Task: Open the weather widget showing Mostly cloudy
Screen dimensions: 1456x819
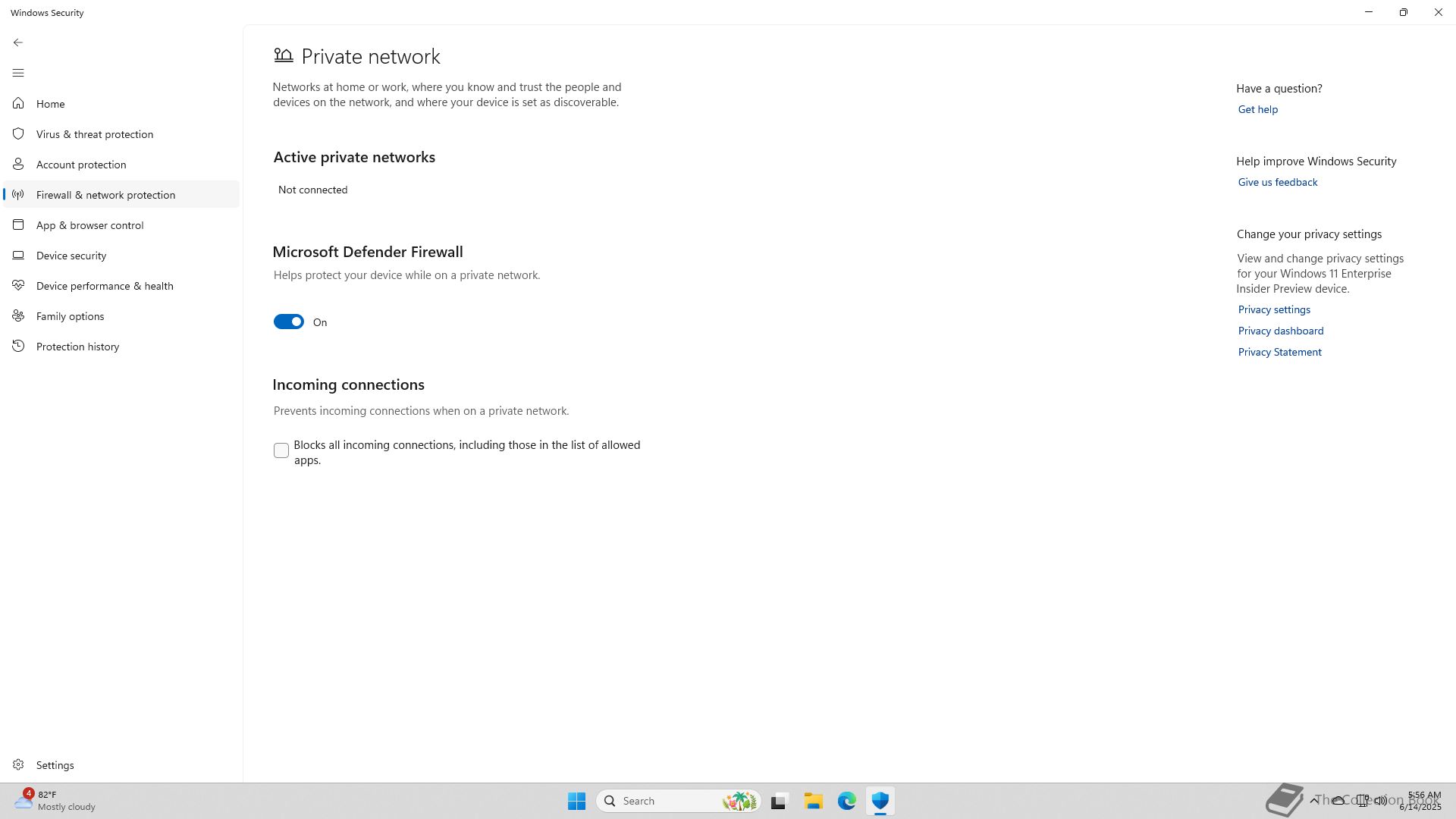Action: pos(53,801)
